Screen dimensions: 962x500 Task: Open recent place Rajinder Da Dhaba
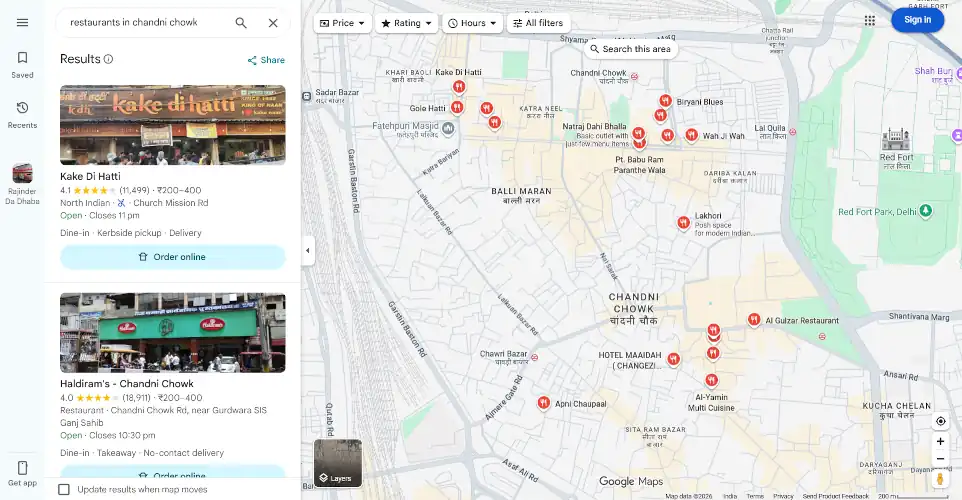click(22, 184)
